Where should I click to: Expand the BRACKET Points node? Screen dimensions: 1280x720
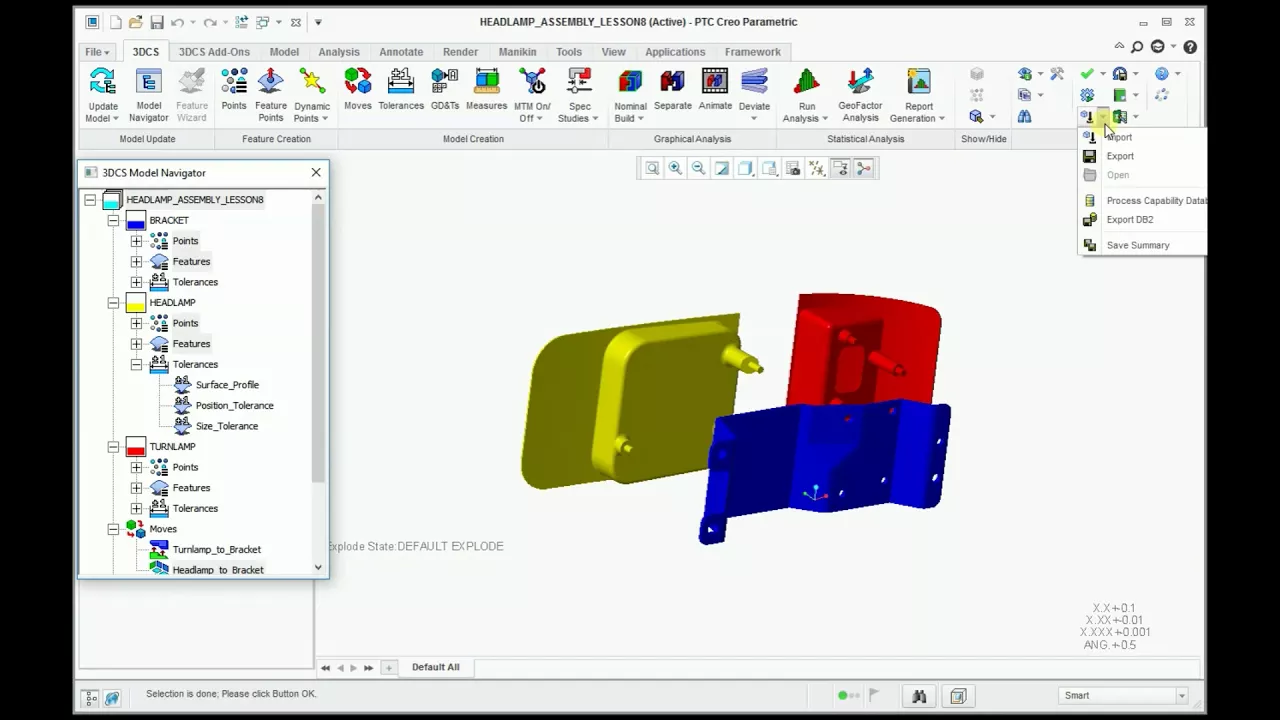(136, 241)
